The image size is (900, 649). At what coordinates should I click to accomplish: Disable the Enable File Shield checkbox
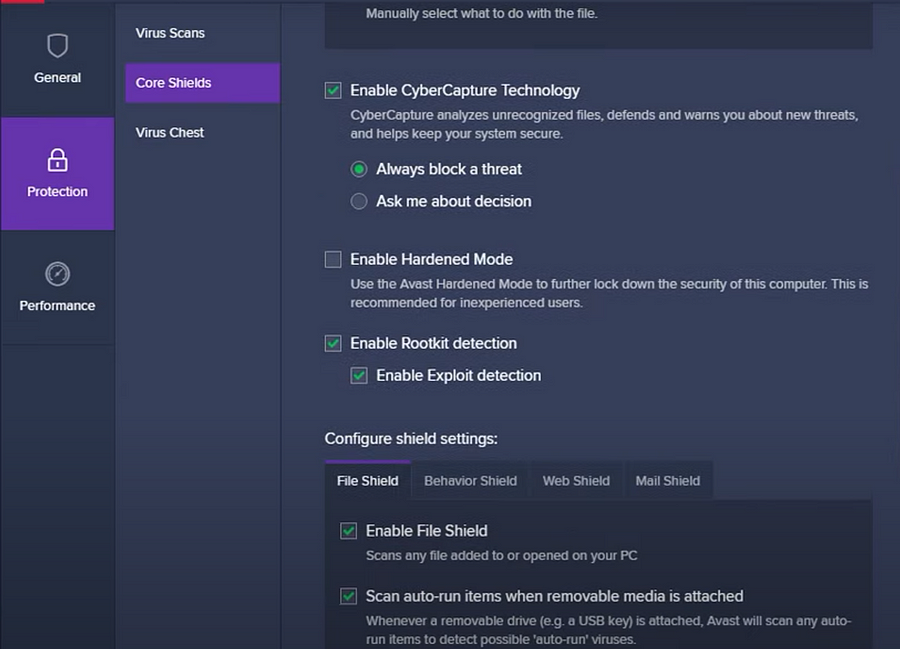point(348,531)
